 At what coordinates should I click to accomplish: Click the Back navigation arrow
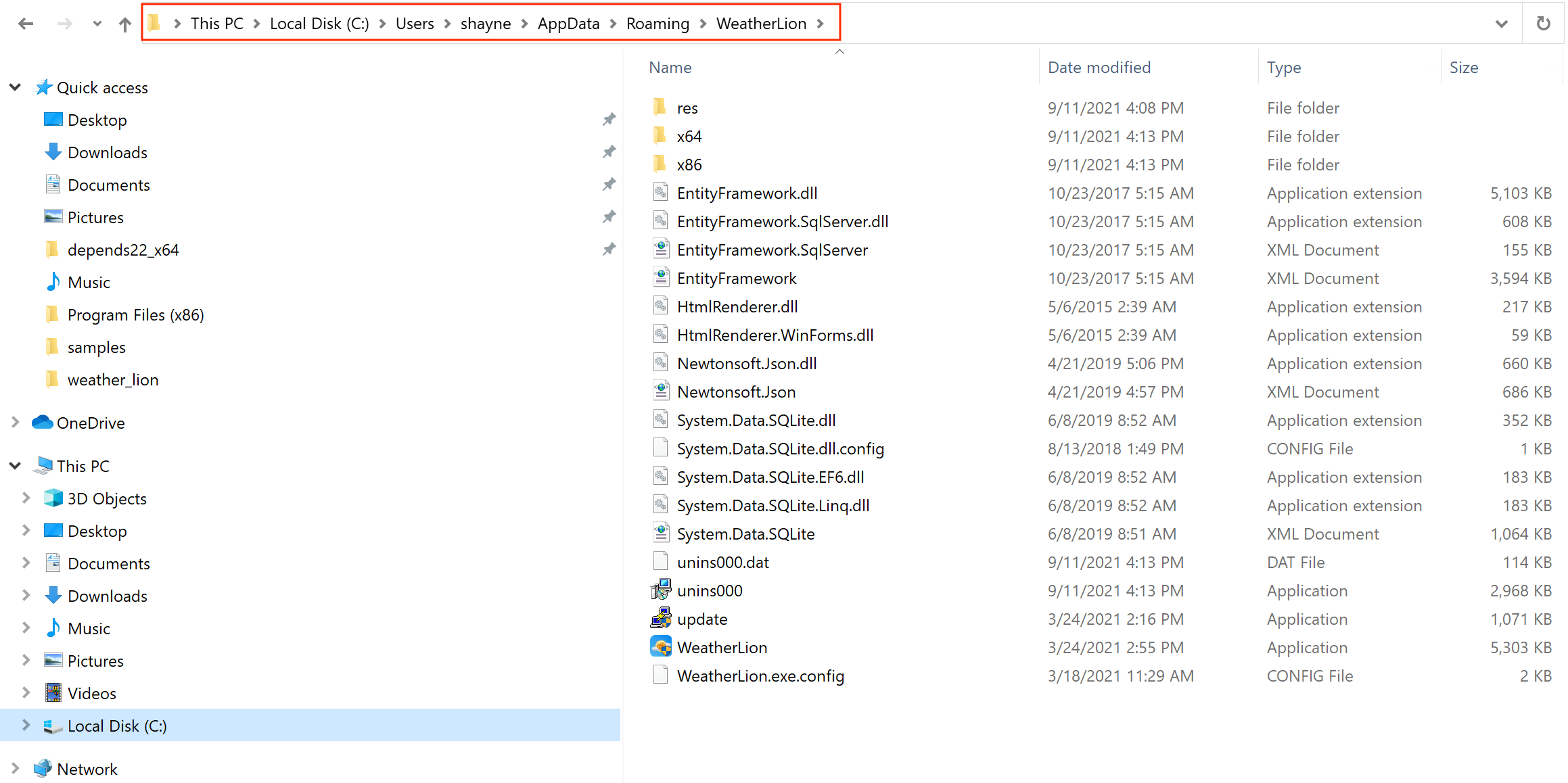click(x=26, y=24)
